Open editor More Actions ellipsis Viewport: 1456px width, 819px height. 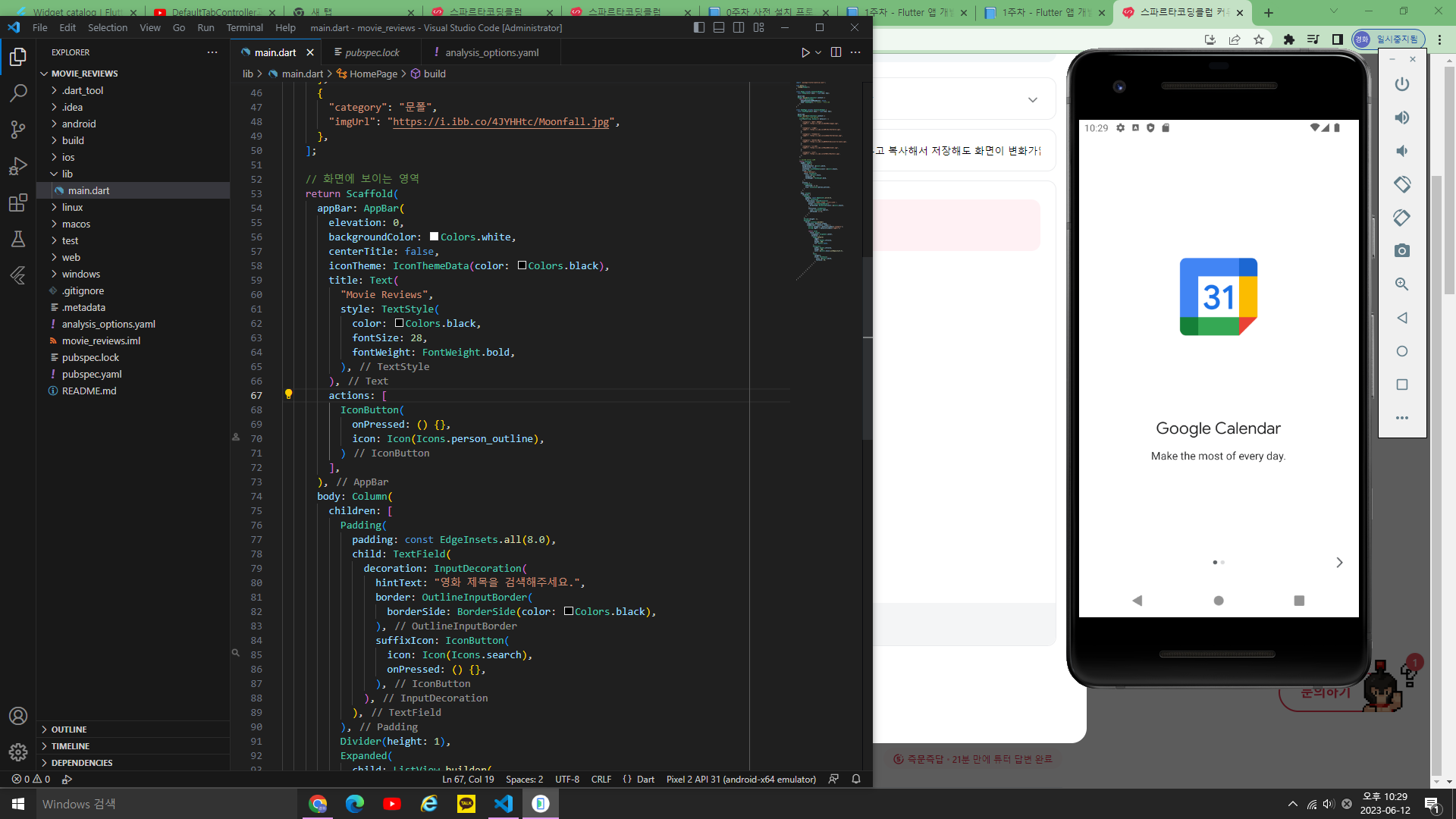pos(855,52)
